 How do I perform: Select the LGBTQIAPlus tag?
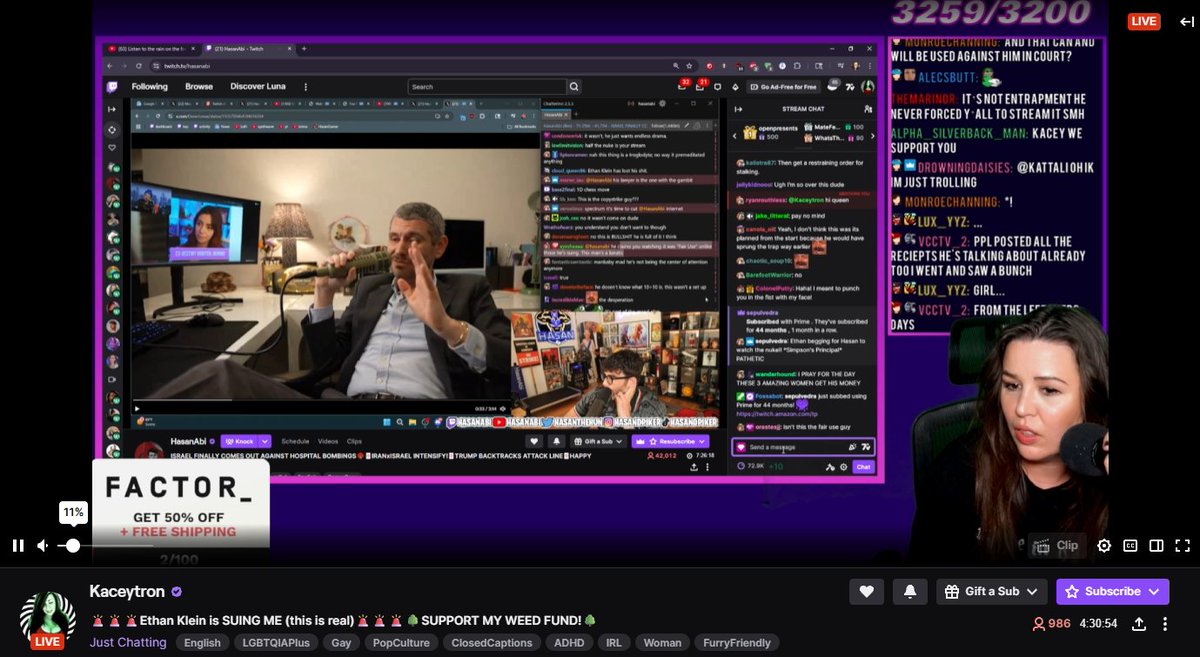pos(276,643)
